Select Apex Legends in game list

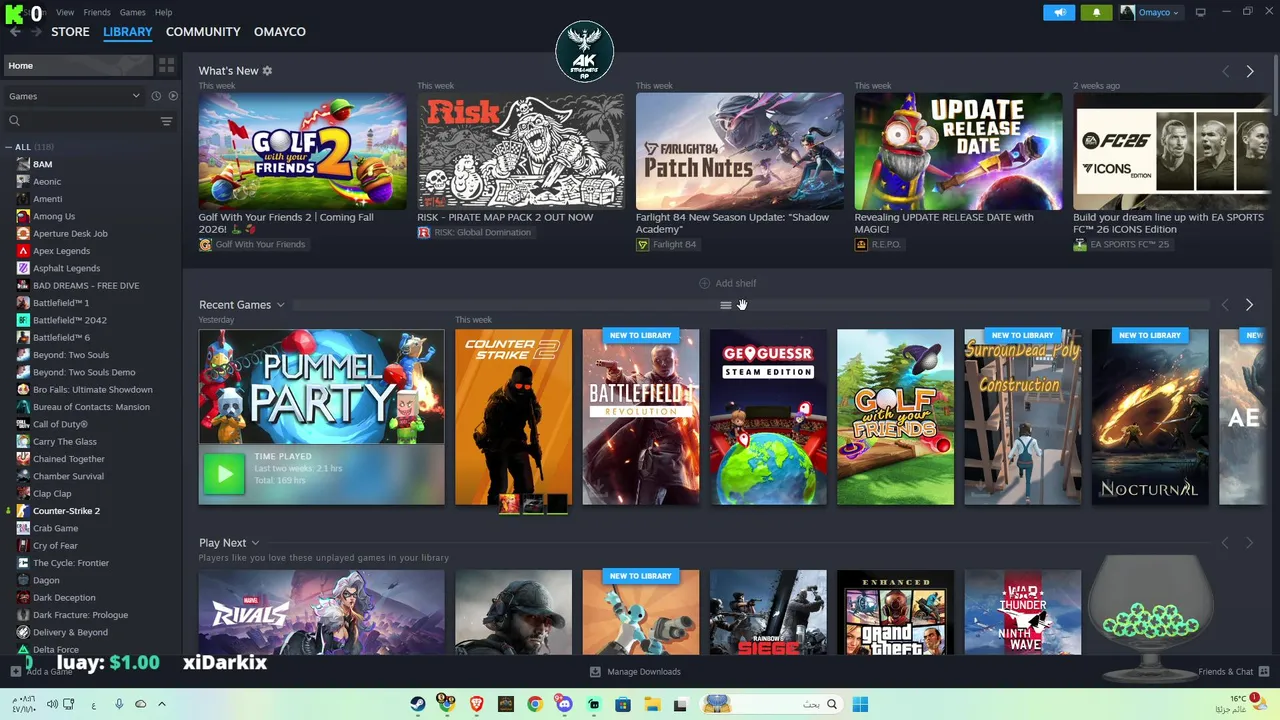point(61,251)
